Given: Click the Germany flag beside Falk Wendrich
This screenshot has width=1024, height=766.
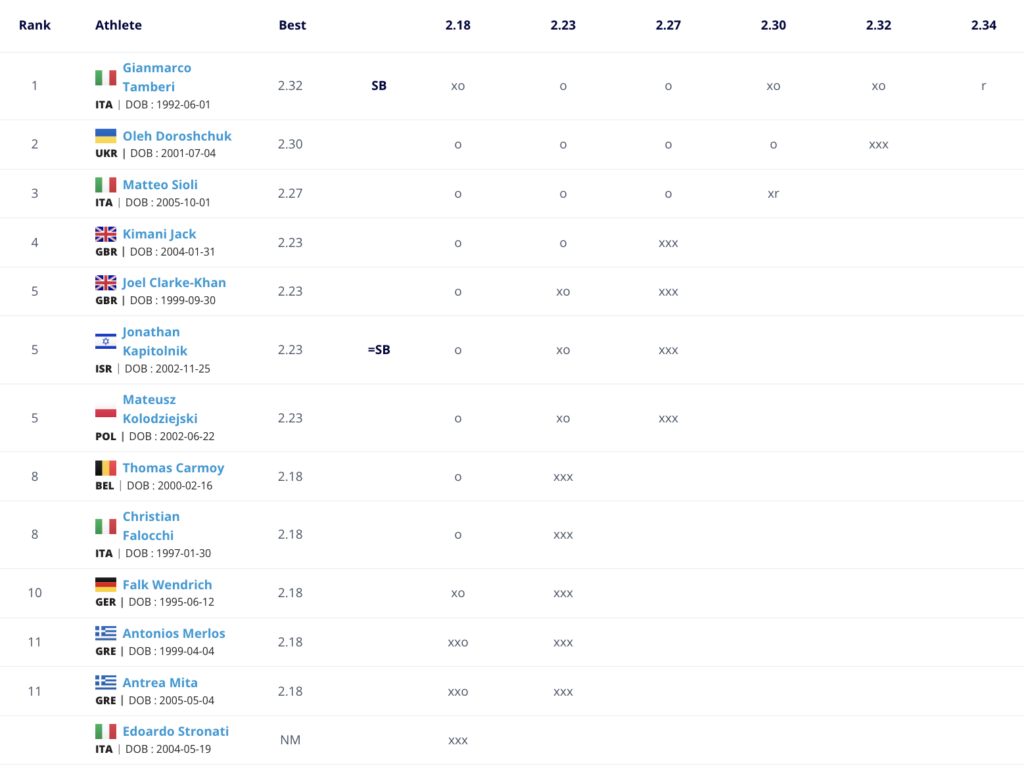Looking at the screenshot, I should tap(106, 584).
